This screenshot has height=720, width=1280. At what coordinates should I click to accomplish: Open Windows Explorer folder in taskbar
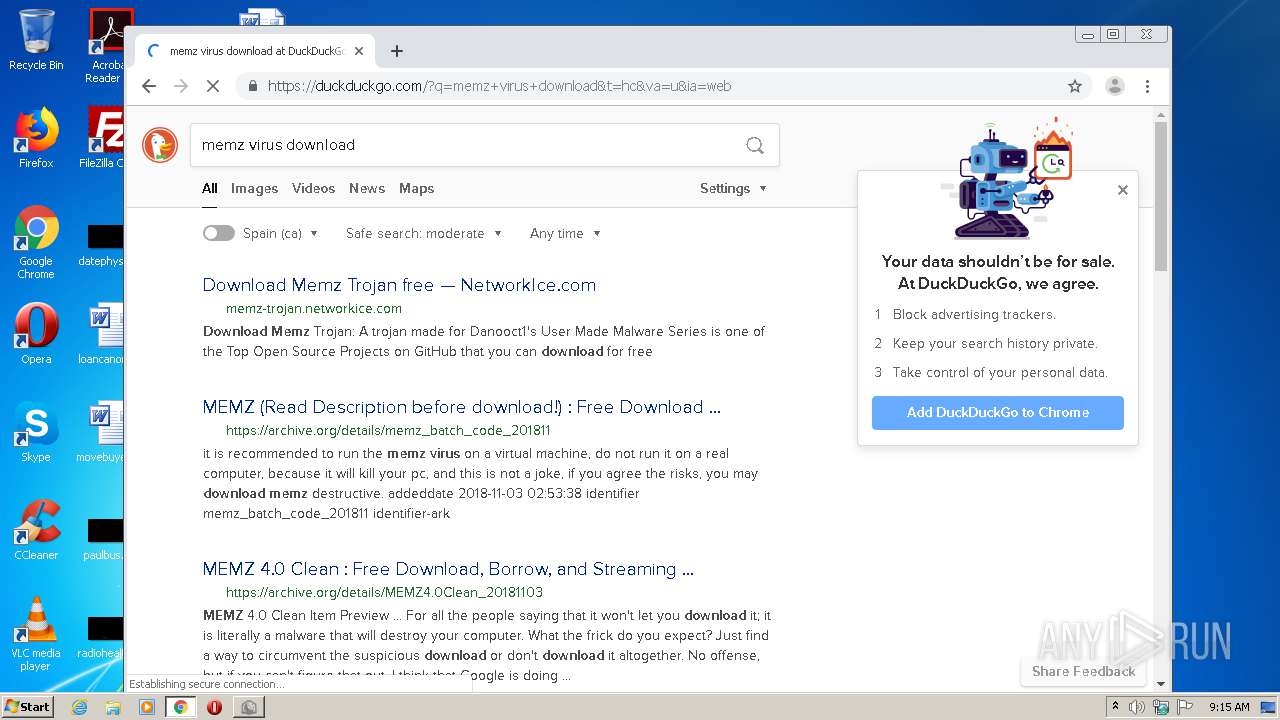(x=113, y=707)
